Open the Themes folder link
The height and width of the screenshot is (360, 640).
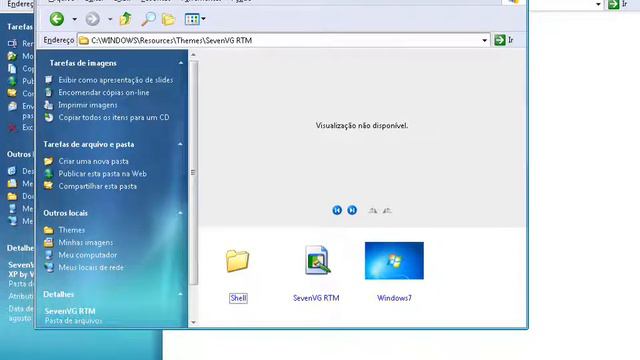(72, 230)
